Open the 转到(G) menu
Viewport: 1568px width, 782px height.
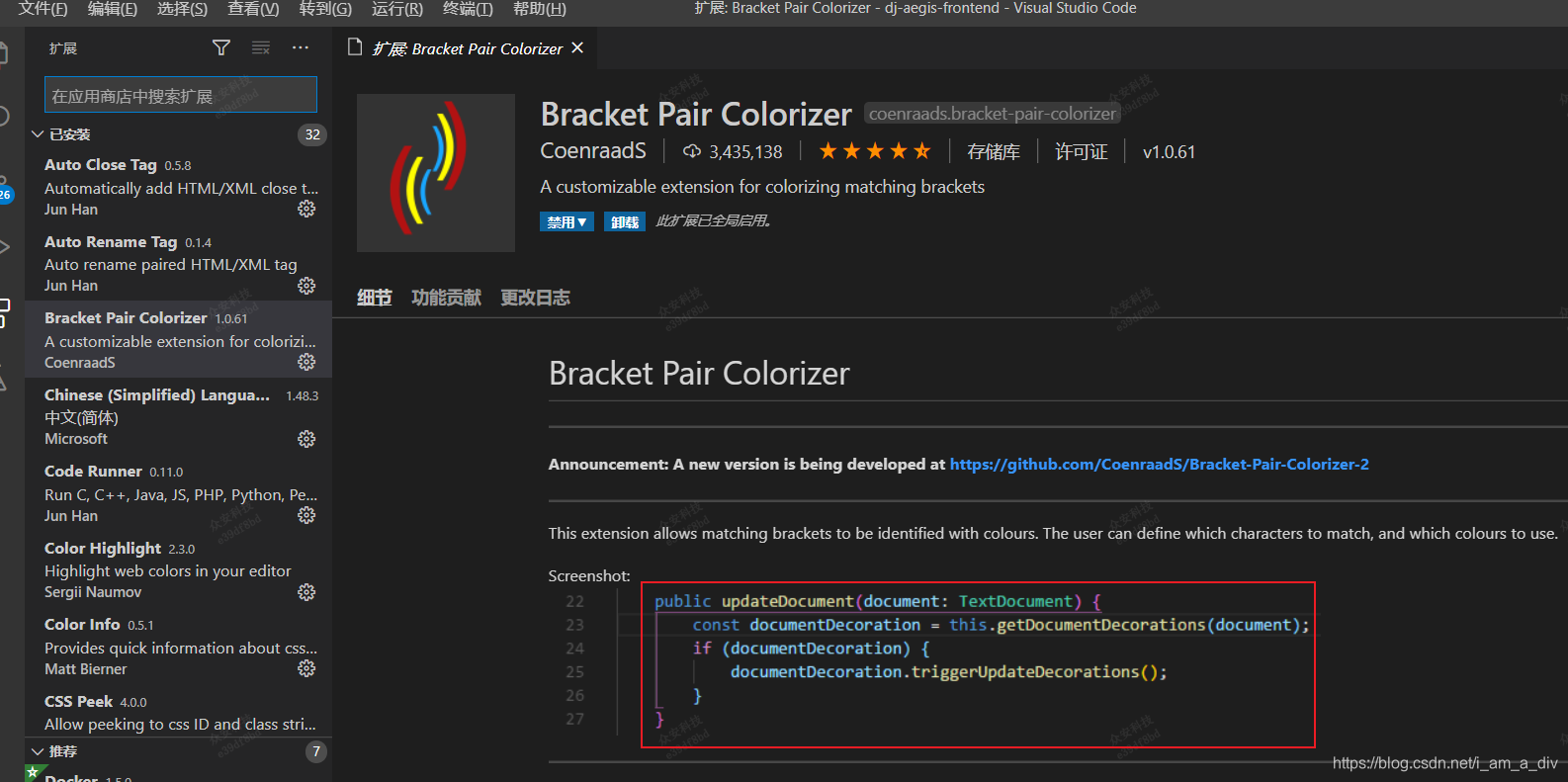coord(325,9)
